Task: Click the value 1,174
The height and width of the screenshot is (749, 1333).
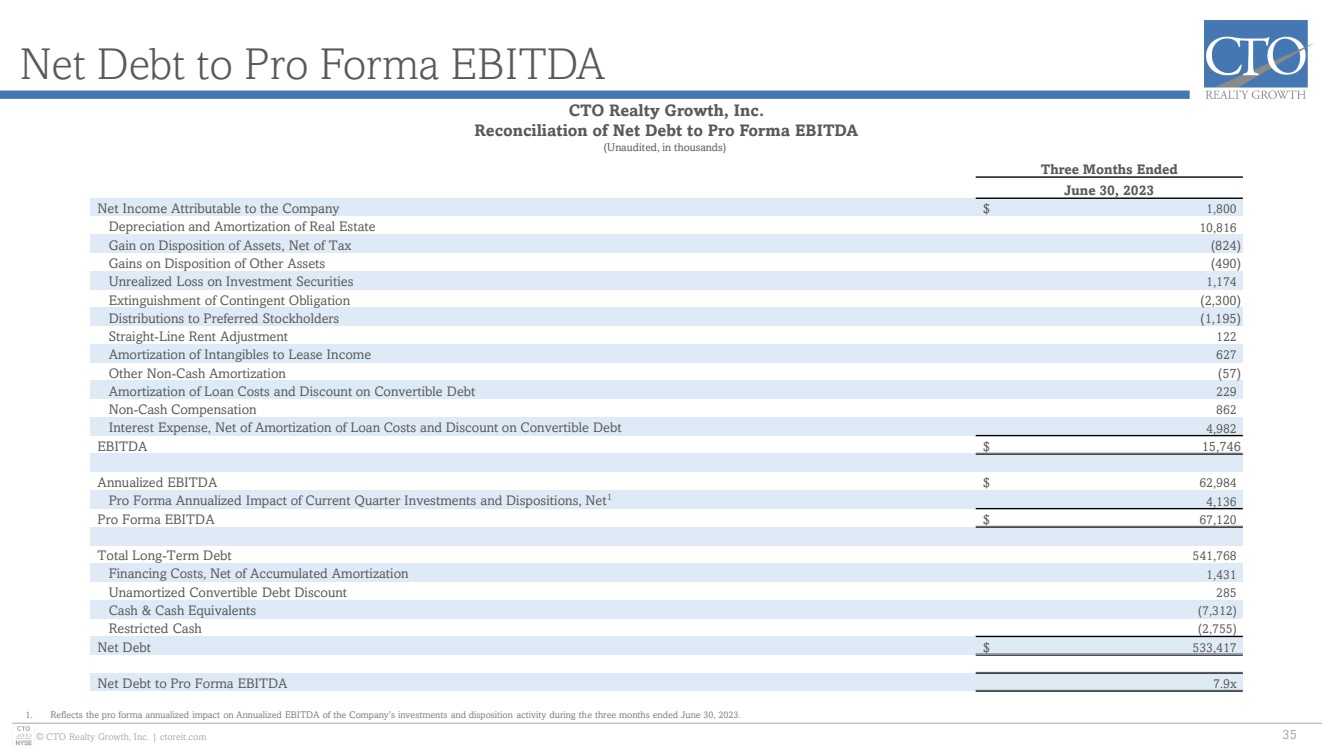Action: coord(1221,282)
